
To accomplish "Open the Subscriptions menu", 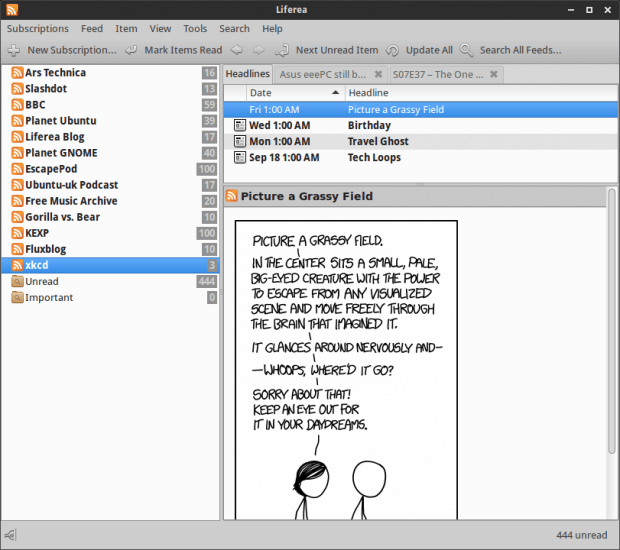I will click(38, 29).
